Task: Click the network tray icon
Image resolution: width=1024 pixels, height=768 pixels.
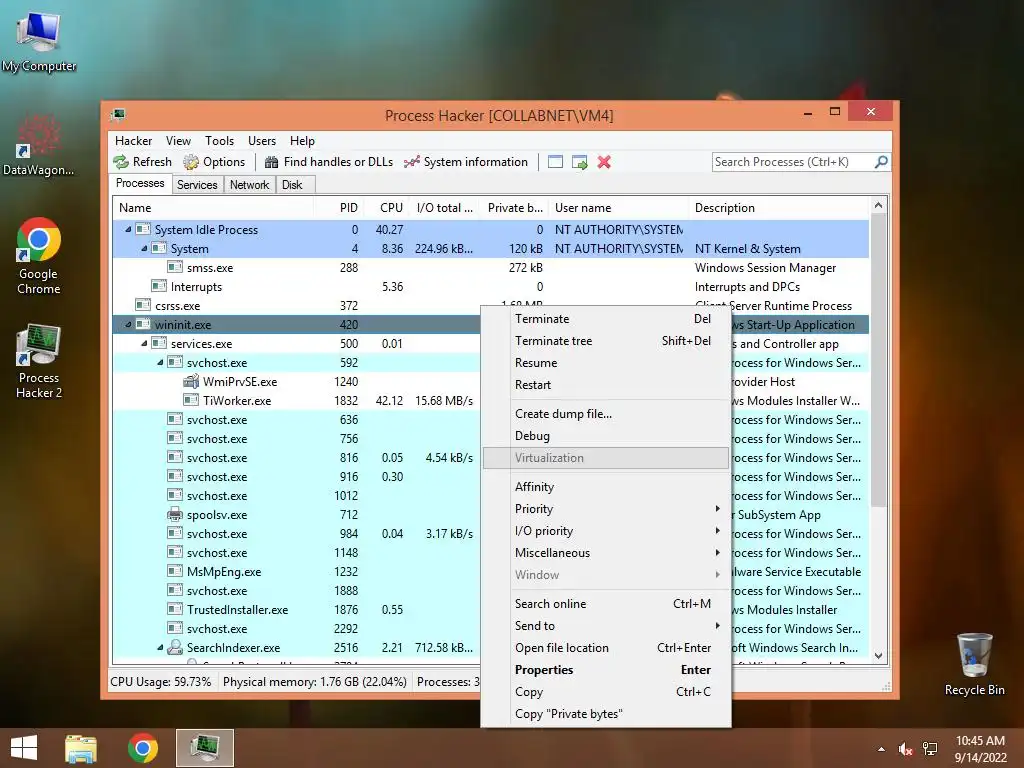Action: point(930,749)
